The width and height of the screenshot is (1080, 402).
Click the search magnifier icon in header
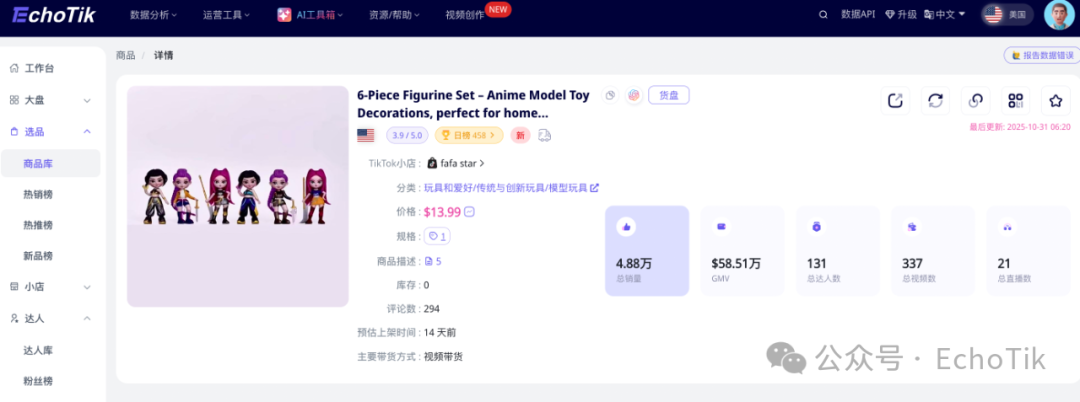[823, 15]
